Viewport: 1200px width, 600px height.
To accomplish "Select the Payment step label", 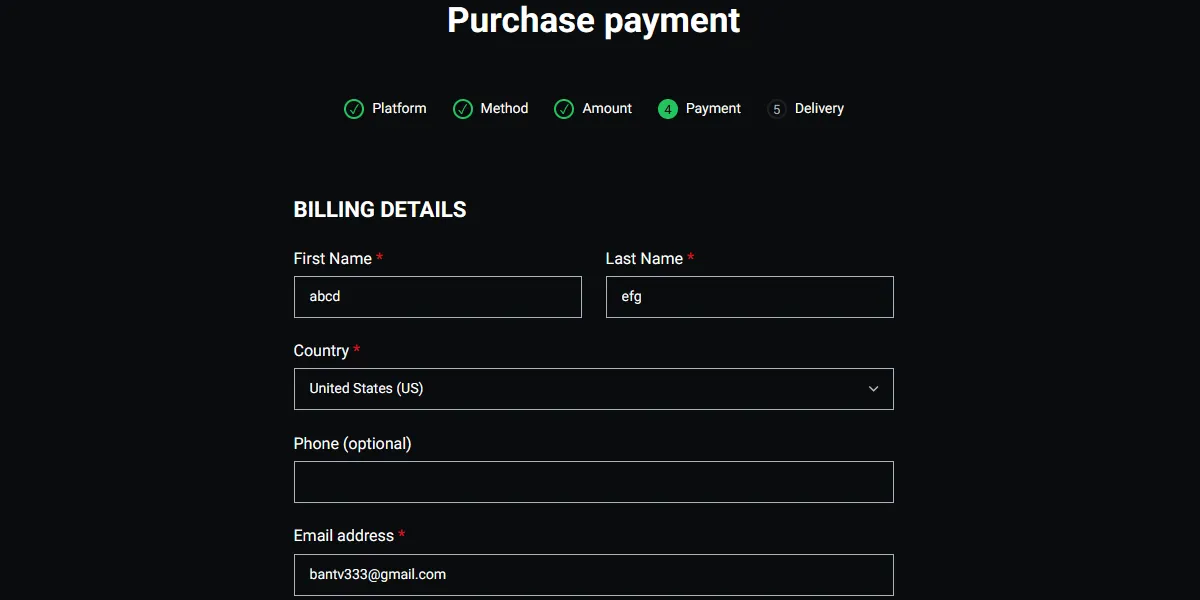I will pos(713,108).
